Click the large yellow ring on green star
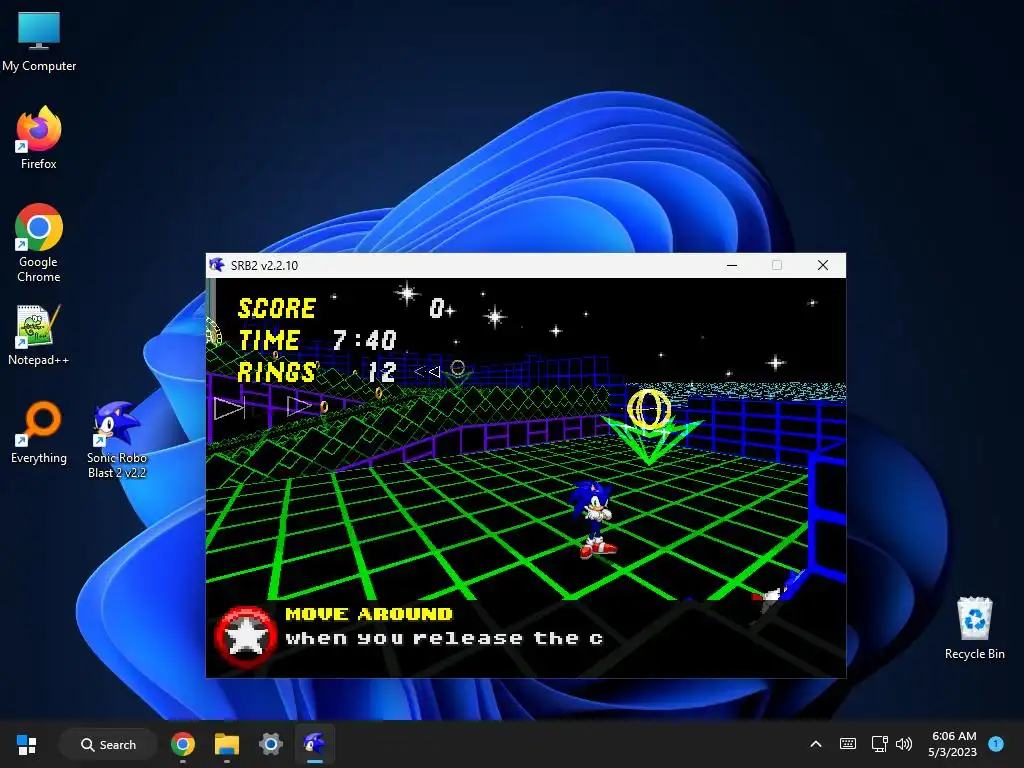 tap(648, 409)
